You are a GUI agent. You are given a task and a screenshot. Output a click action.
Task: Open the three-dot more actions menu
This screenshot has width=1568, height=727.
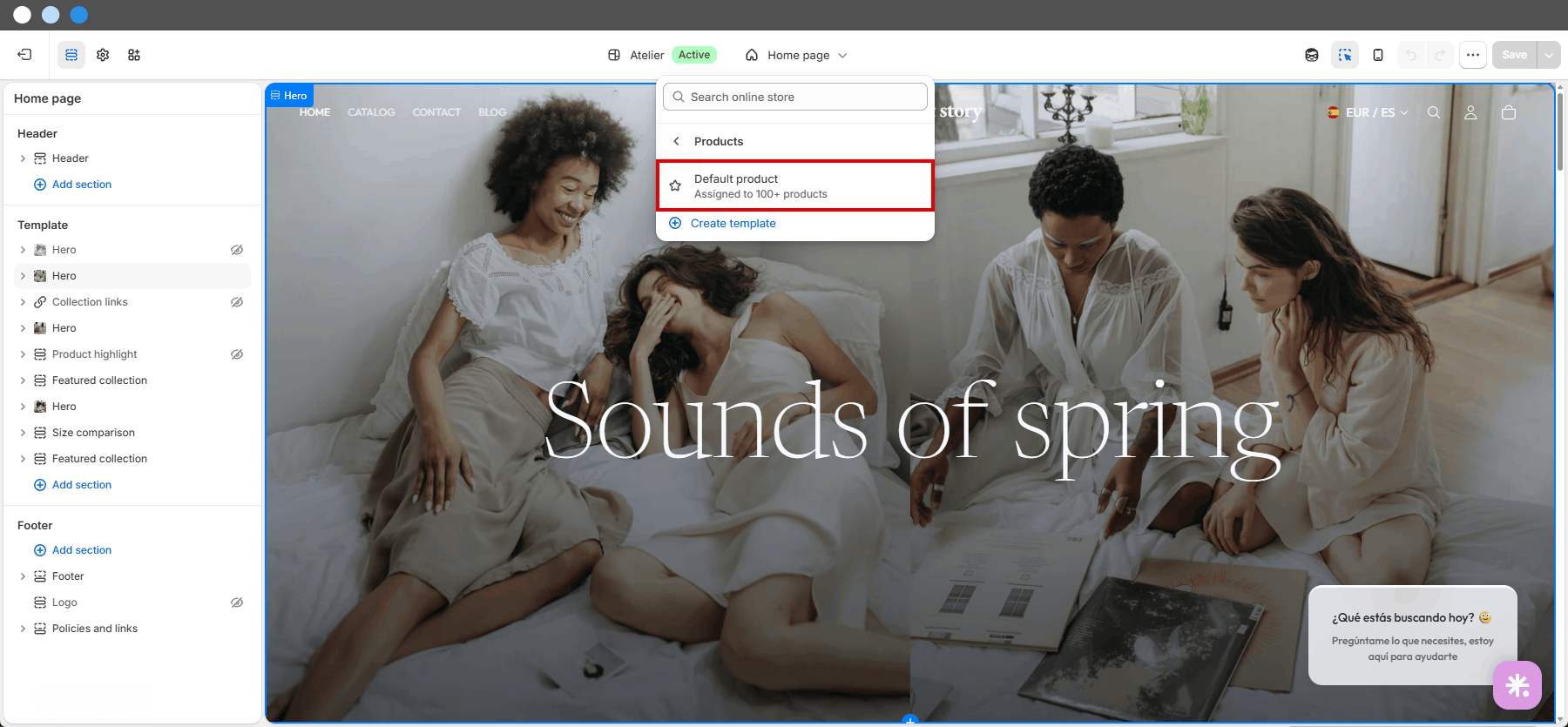click(1472, 55)
